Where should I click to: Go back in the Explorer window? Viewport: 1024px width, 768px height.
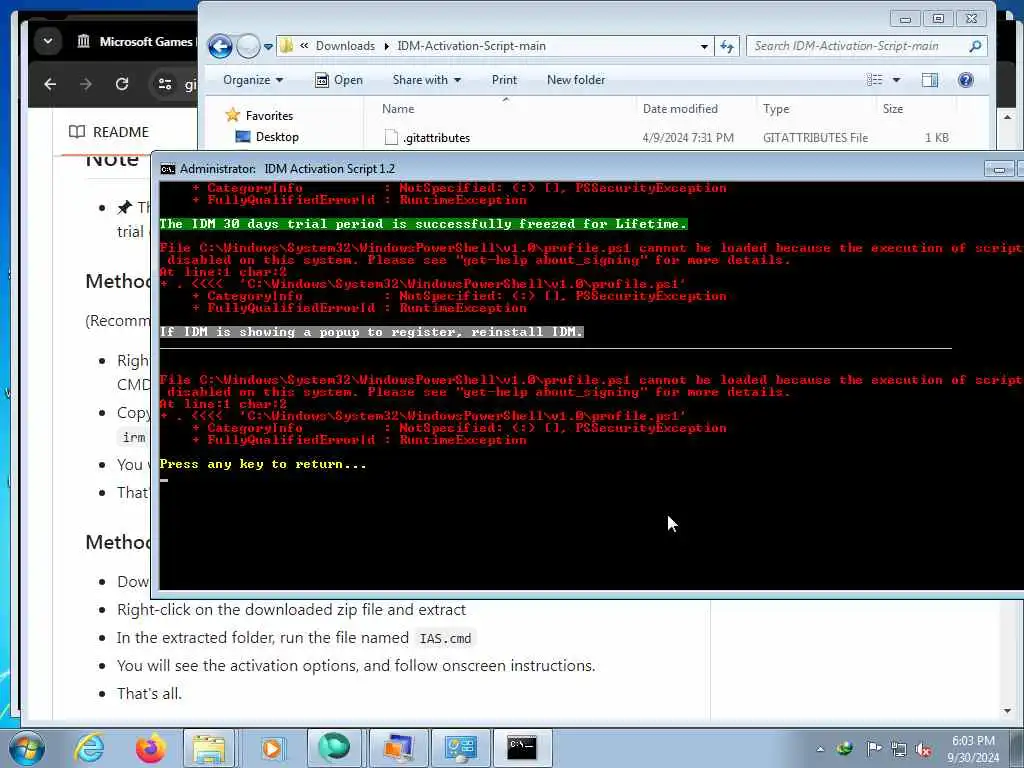pos(220,46)
